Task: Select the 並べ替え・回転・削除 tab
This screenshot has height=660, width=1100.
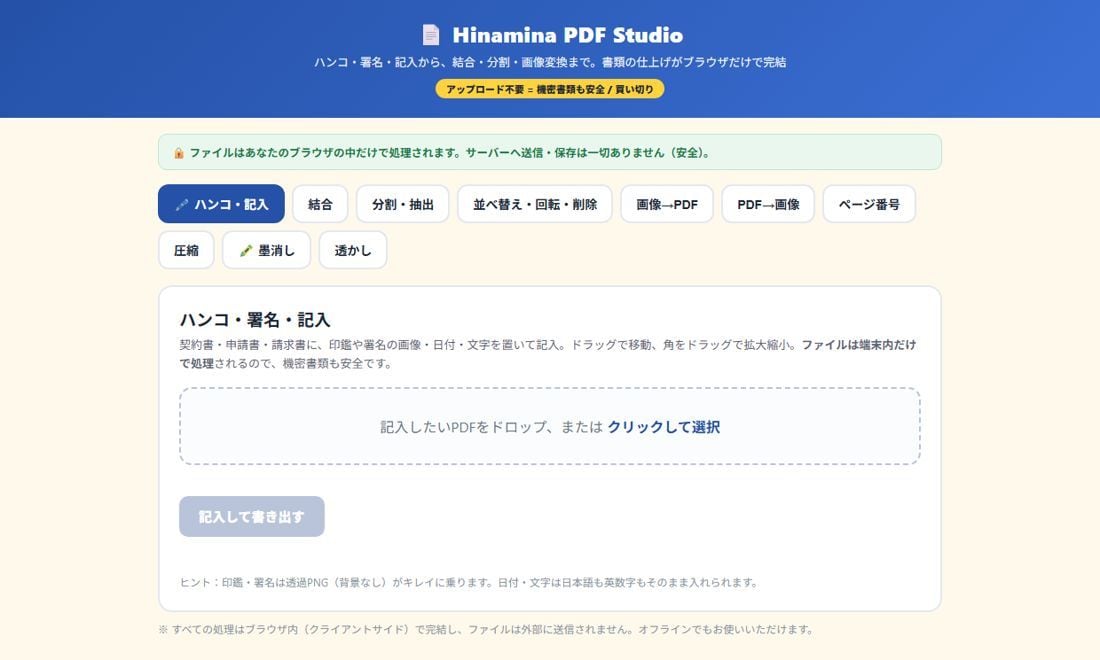Action: click(x=535, y=204)
